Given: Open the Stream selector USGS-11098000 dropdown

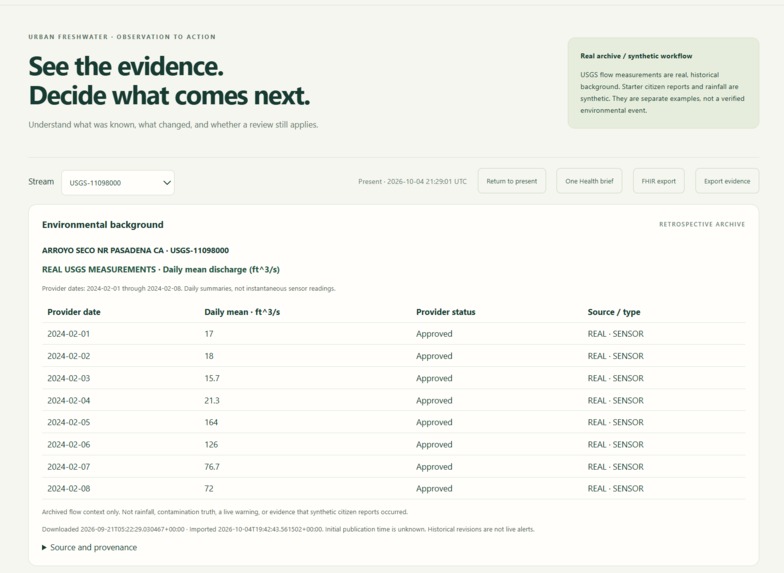Looking at the screenshot, I should coord(118,182).
